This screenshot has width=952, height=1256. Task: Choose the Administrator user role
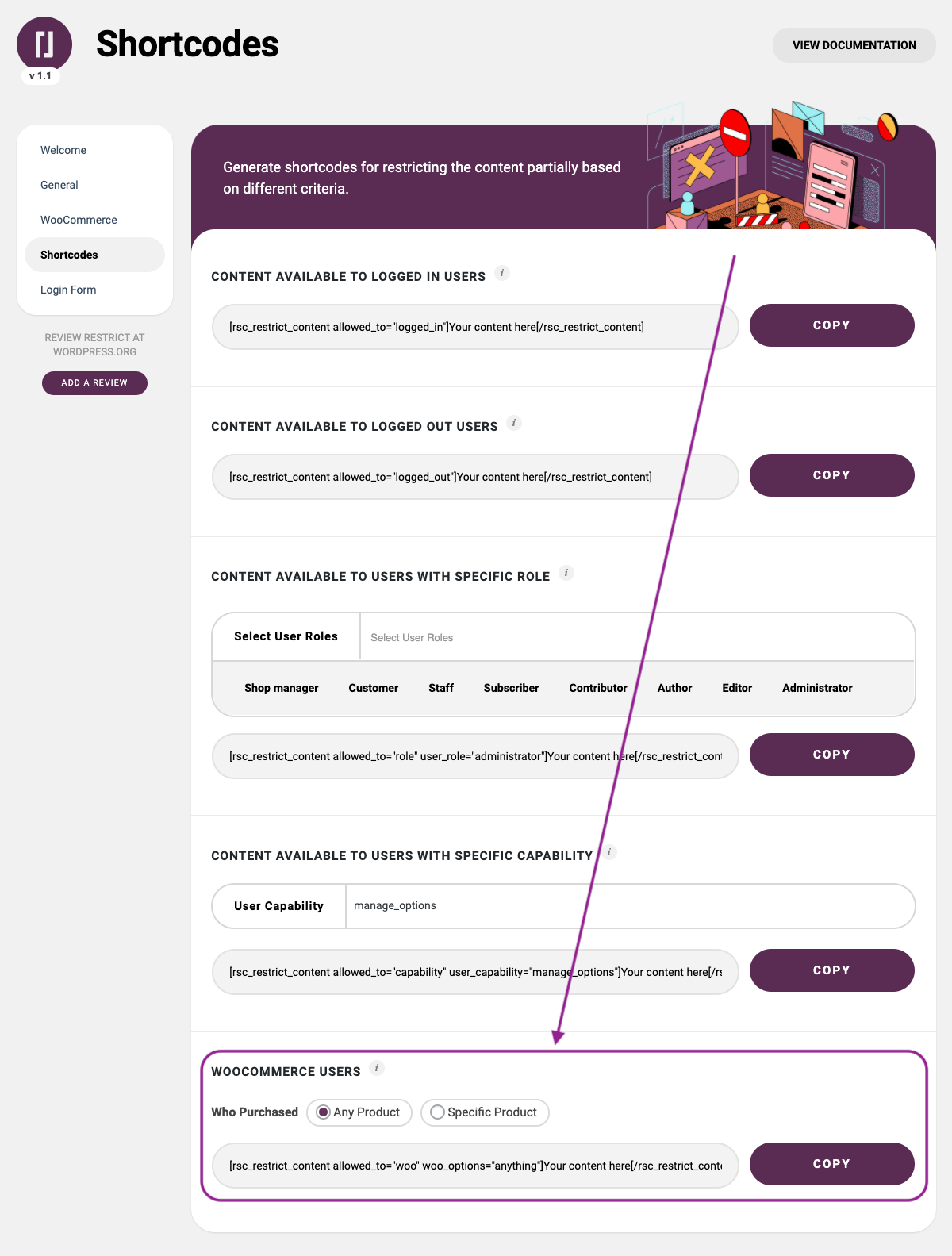tap(817, 688)
